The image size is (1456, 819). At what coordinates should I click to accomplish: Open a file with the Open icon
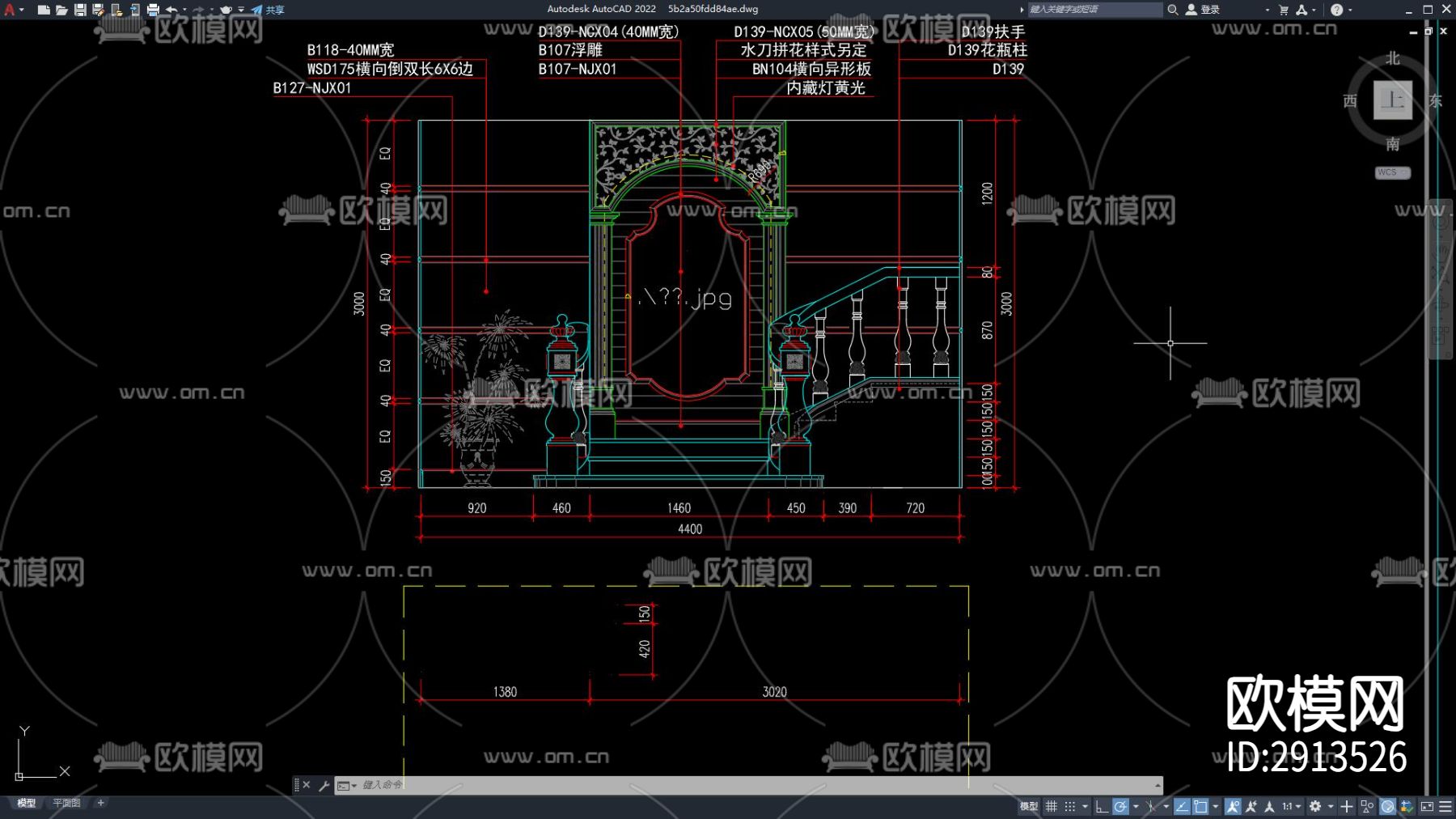(61, 10)
